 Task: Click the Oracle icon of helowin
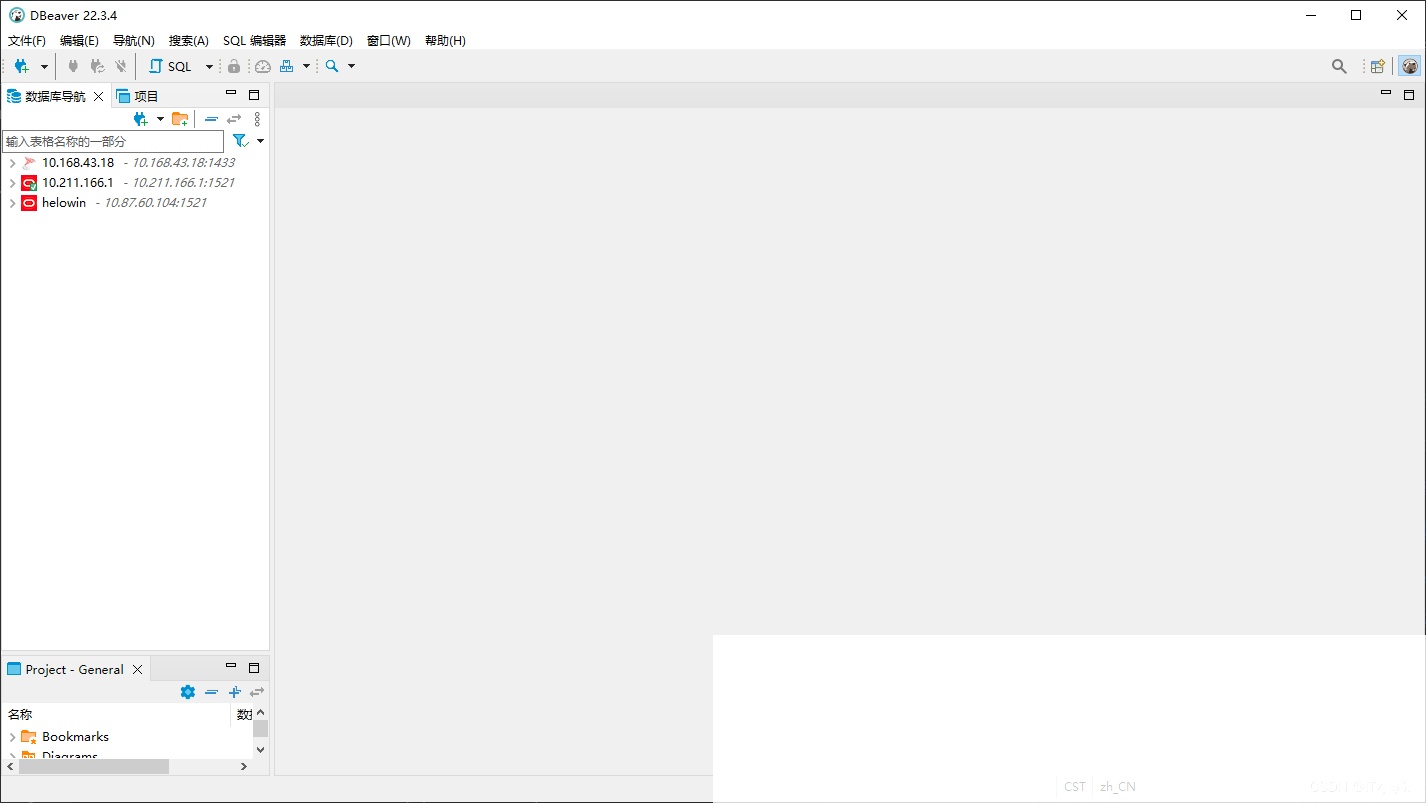click(x=29, y=202)
